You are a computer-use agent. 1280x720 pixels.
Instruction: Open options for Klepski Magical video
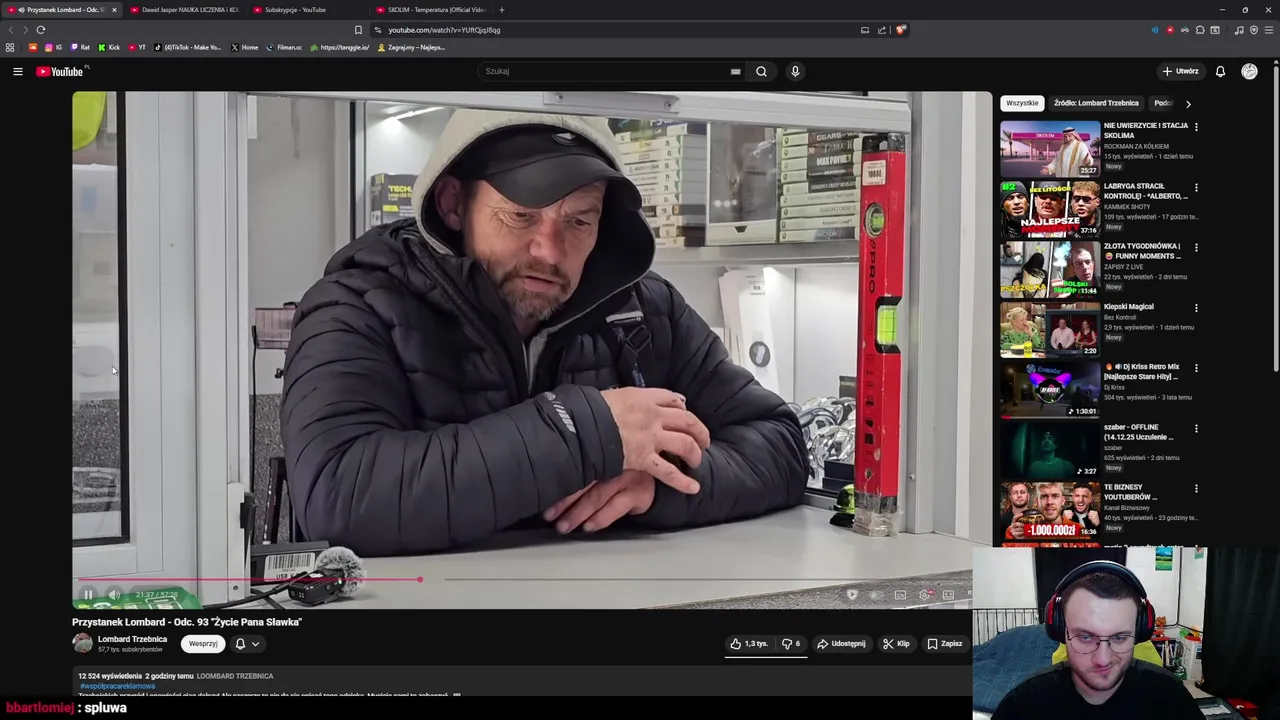coord(1196,308)
